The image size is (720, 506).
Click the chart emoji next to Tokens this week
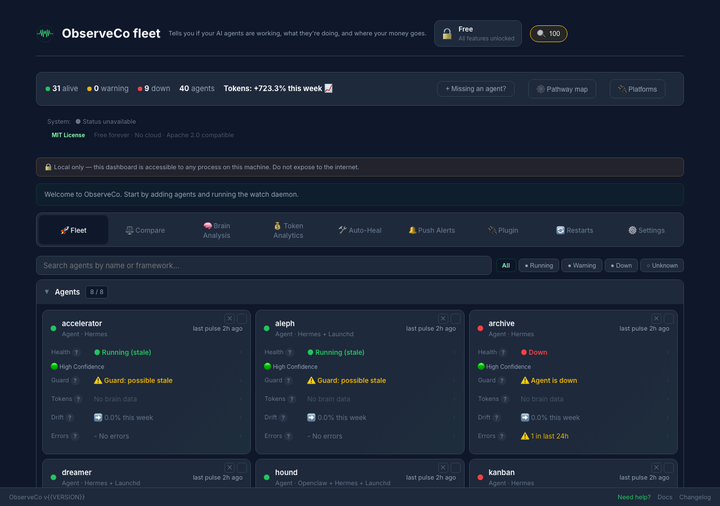coord(328,88)
